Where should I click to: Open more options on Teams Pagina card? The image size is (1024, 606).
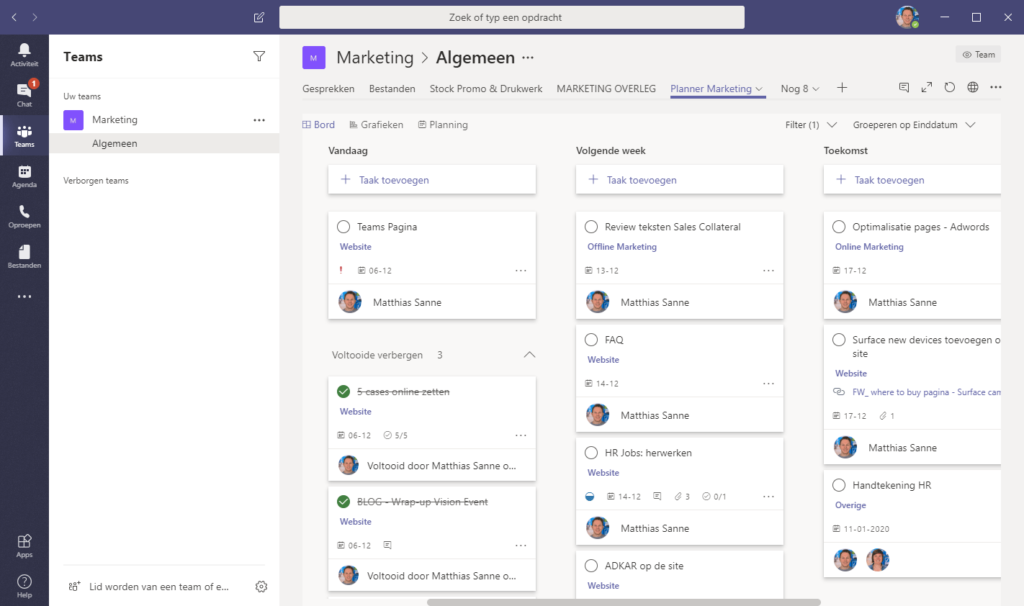(x=520, y=270)
